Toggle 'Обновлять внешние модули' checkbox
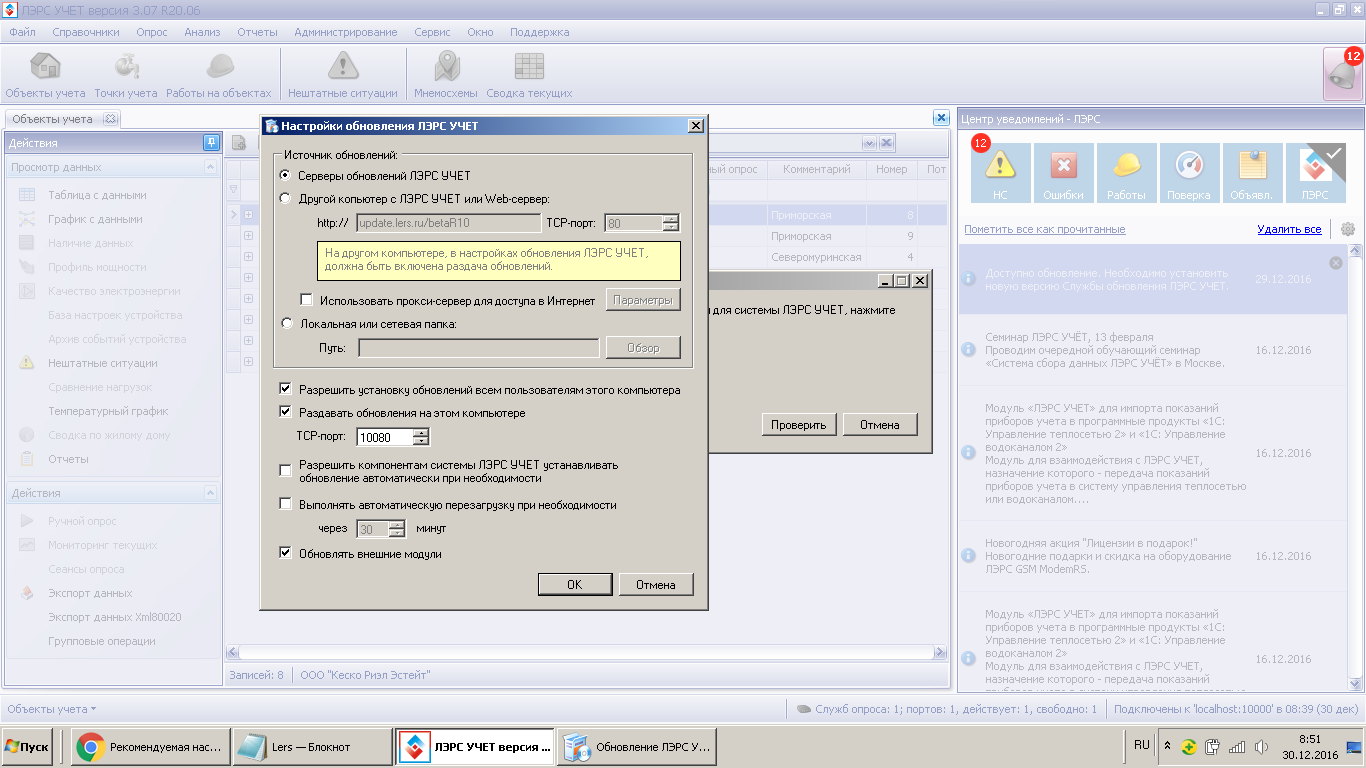The width and height of the screenshot is (1366, 768). pos(286,552)
